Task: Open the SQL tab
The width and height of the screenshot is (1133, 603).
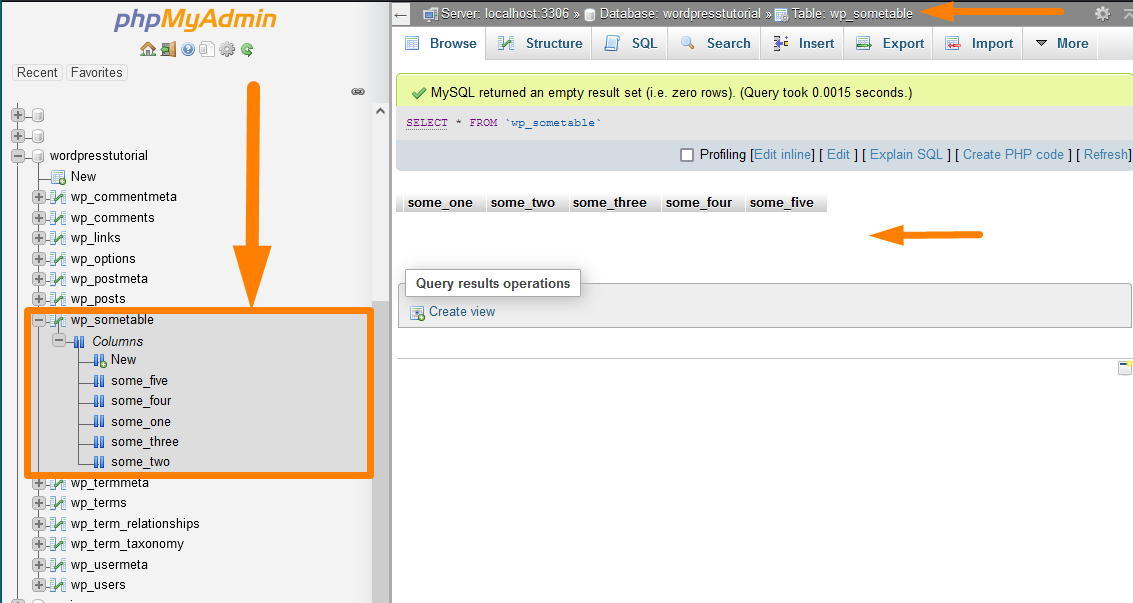Action: click(631, 43)
